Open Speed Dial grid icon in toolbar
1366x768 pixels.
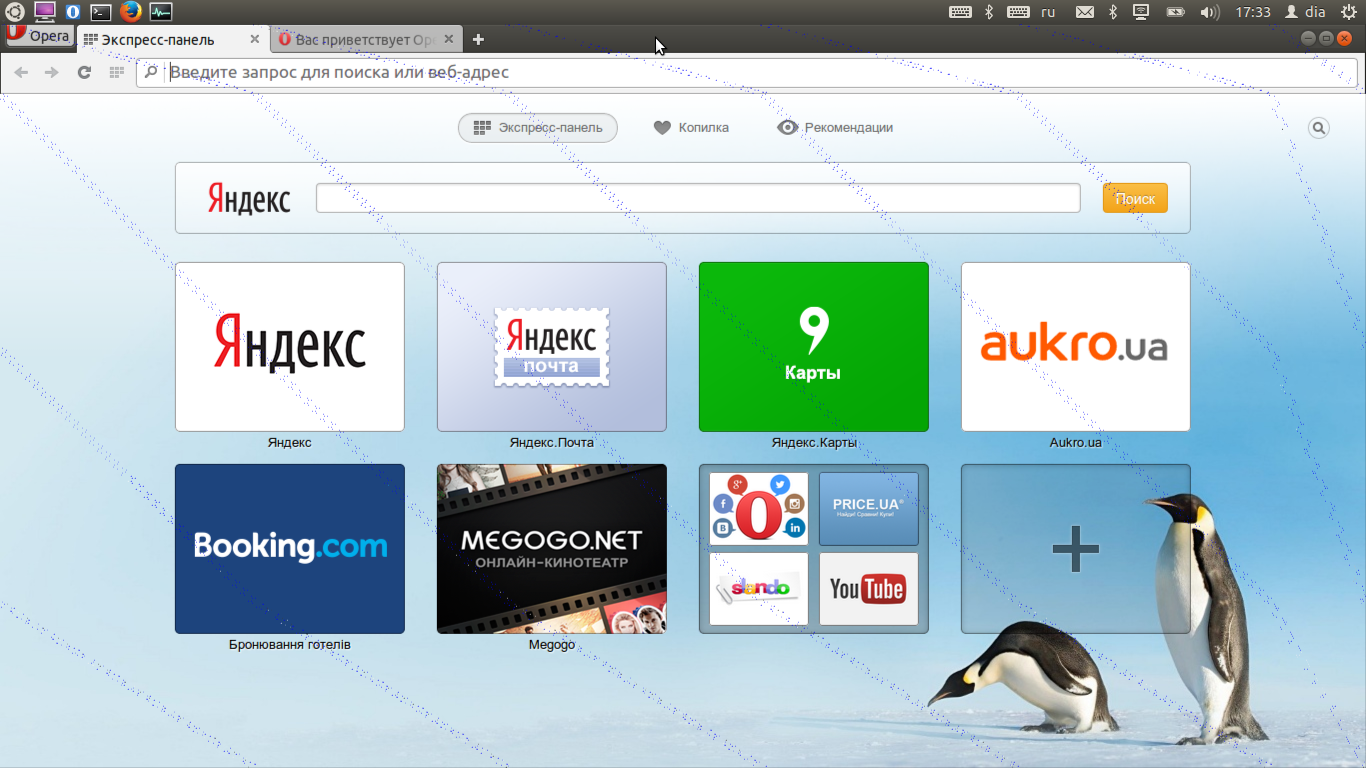116,72
